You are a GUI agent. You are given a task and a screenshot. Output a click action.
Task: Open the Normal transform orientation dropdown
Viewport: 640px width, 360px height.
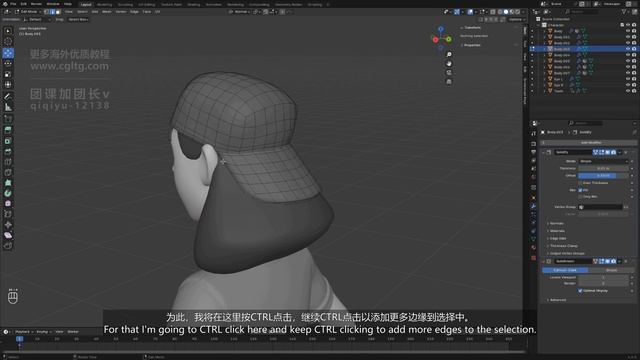[x=241, y=12]
